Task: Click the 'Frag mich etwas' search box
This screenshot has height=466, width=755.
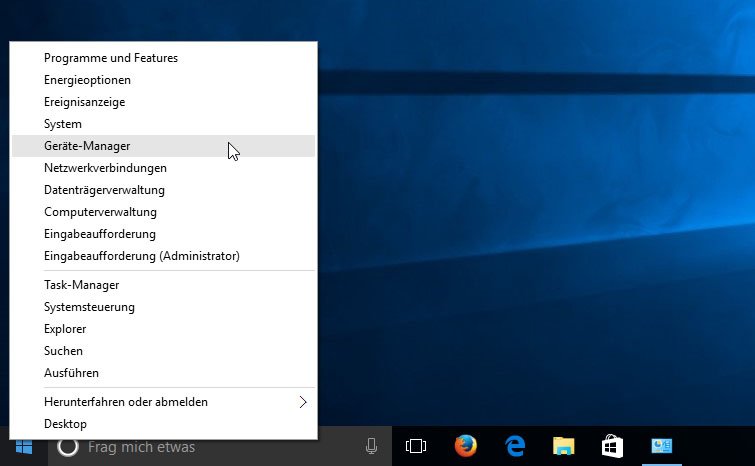Action: click(210, 447)
